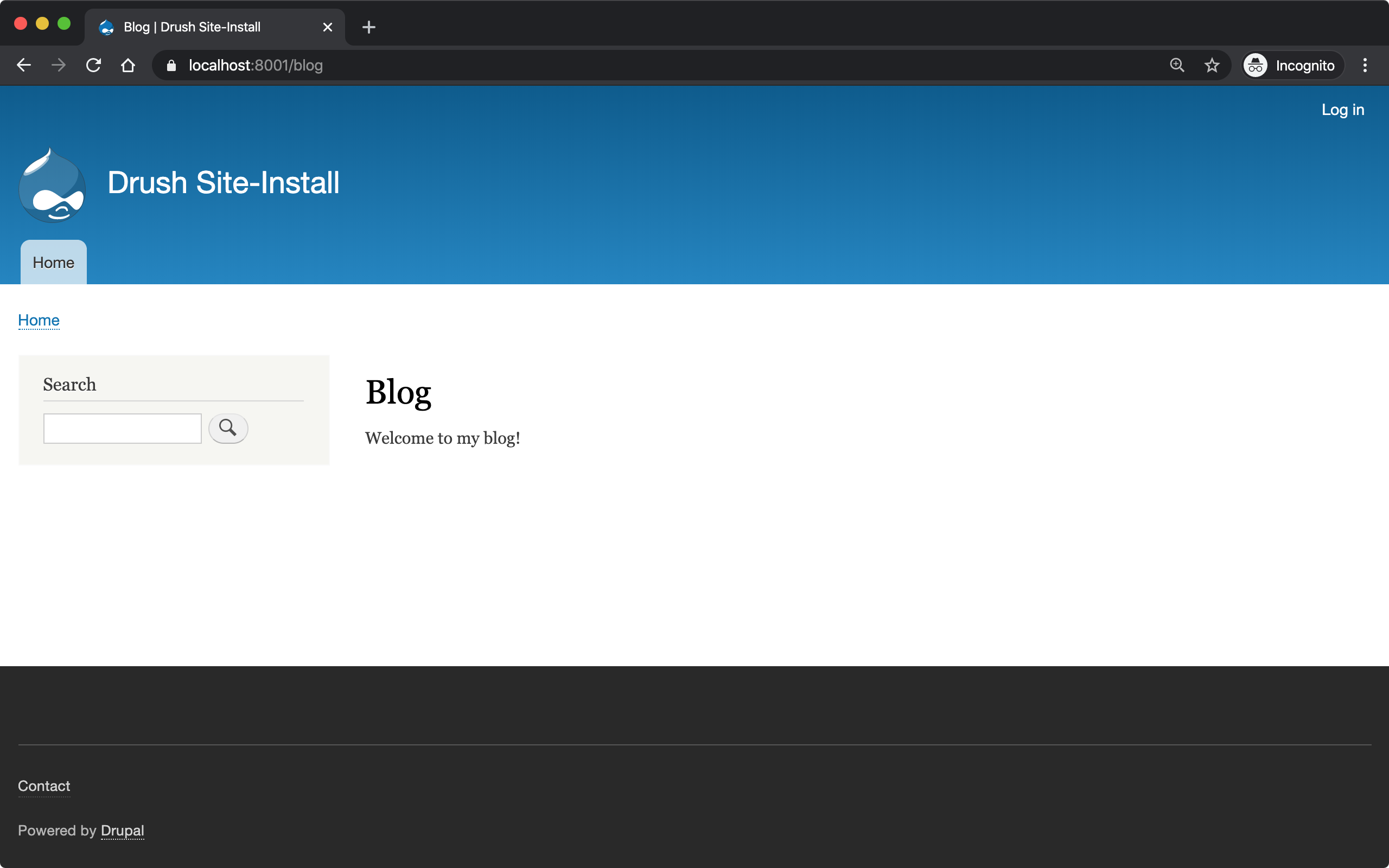Click the lock icon in address bar
Image resolution: width=1389 pixels, height=868 pixels.
171,66
